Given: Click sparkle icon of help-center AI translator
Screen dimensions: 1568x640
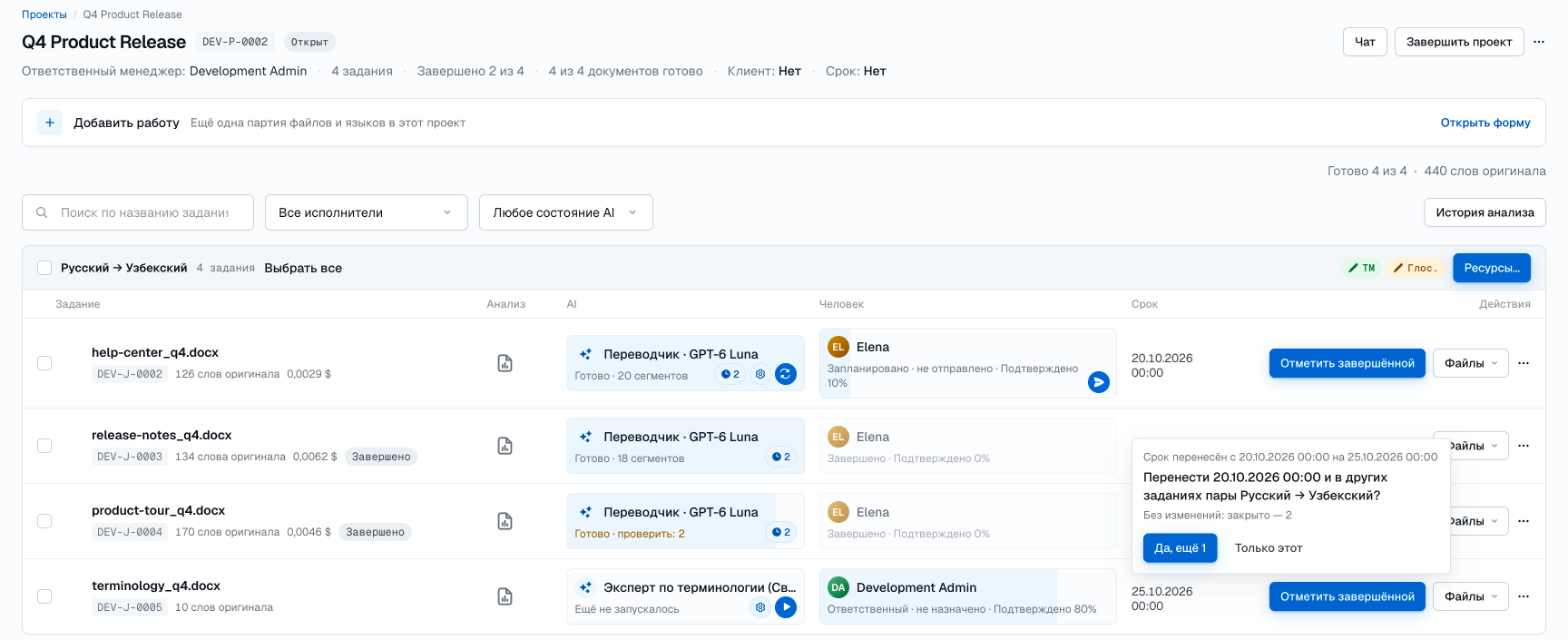Looking at the screenshot, I should click(x=586, y=353).
